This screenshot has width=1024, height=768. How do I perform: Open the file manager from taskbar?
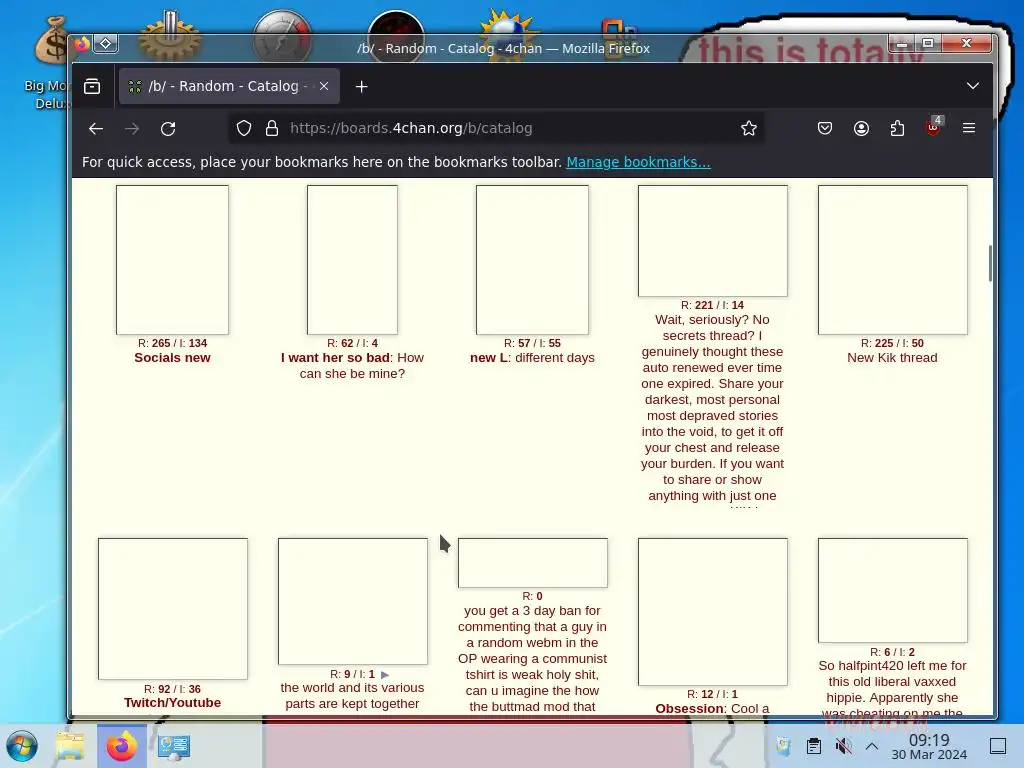point(70,746)
